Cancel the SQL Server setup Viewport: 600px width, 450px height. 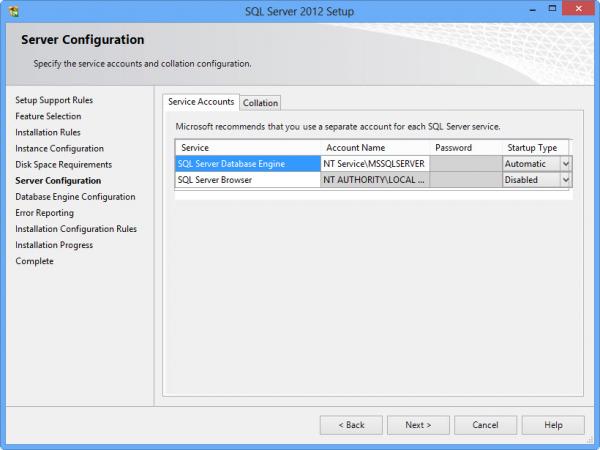tap(486, 425)
